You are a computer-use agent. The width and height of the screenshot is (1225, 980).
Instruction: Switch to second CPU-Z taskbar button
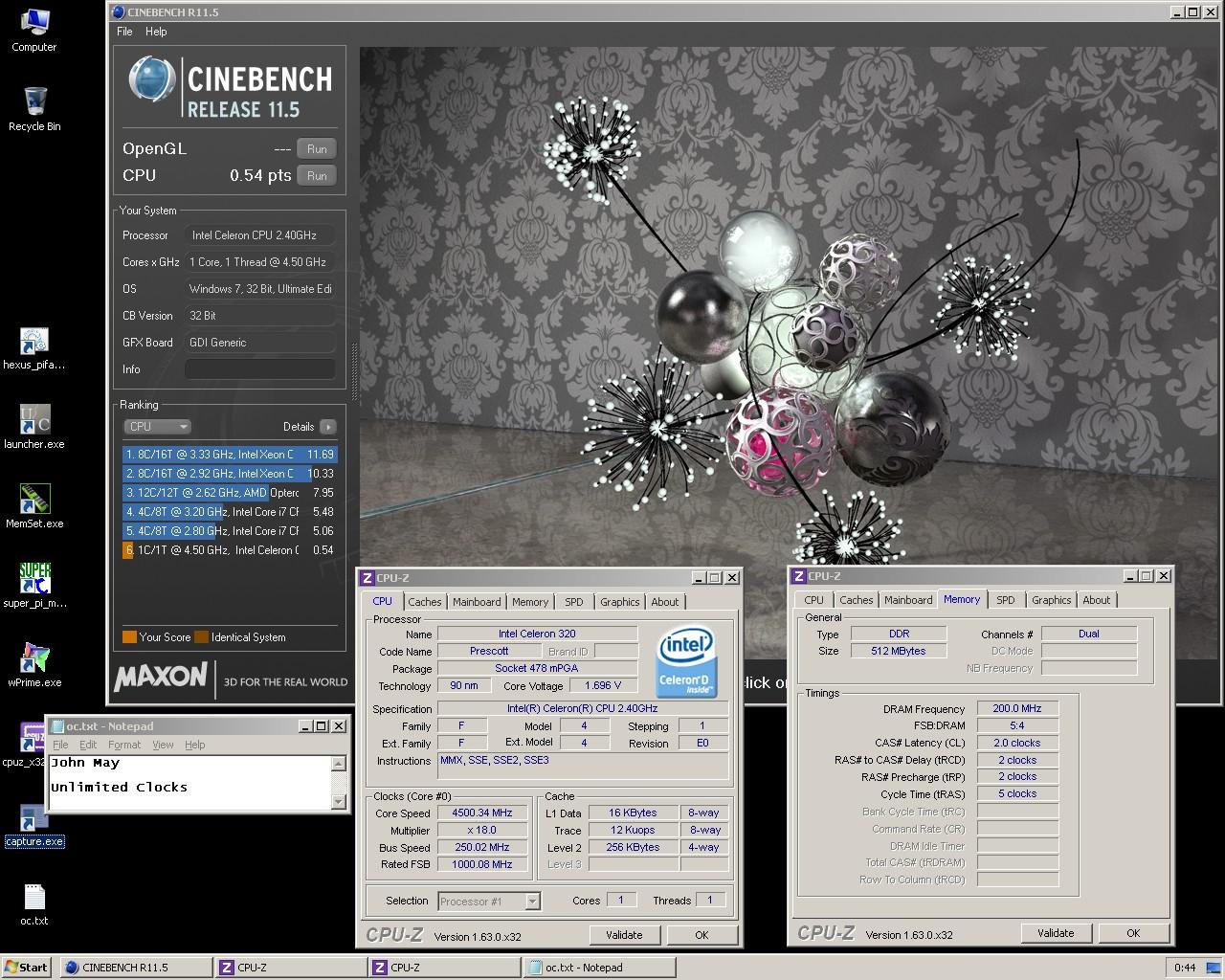click(446, 968)
